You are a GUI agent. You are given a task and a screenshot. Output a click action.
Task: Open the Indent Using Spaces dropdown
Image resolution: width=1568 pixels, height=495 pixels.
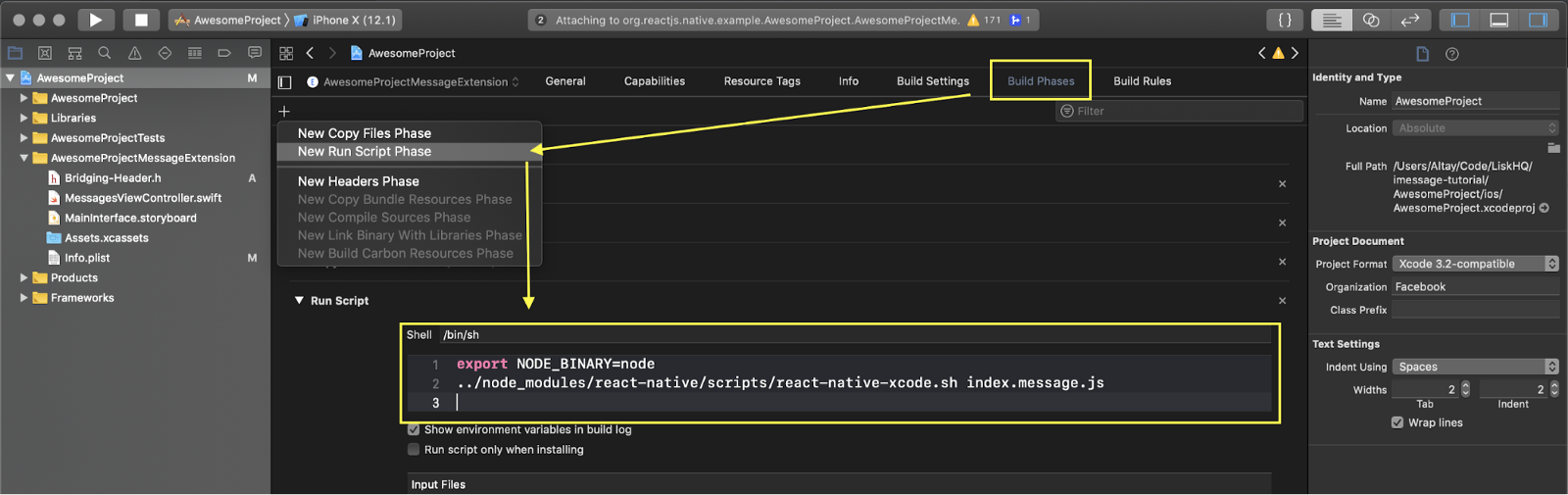tap(1475, 367)
